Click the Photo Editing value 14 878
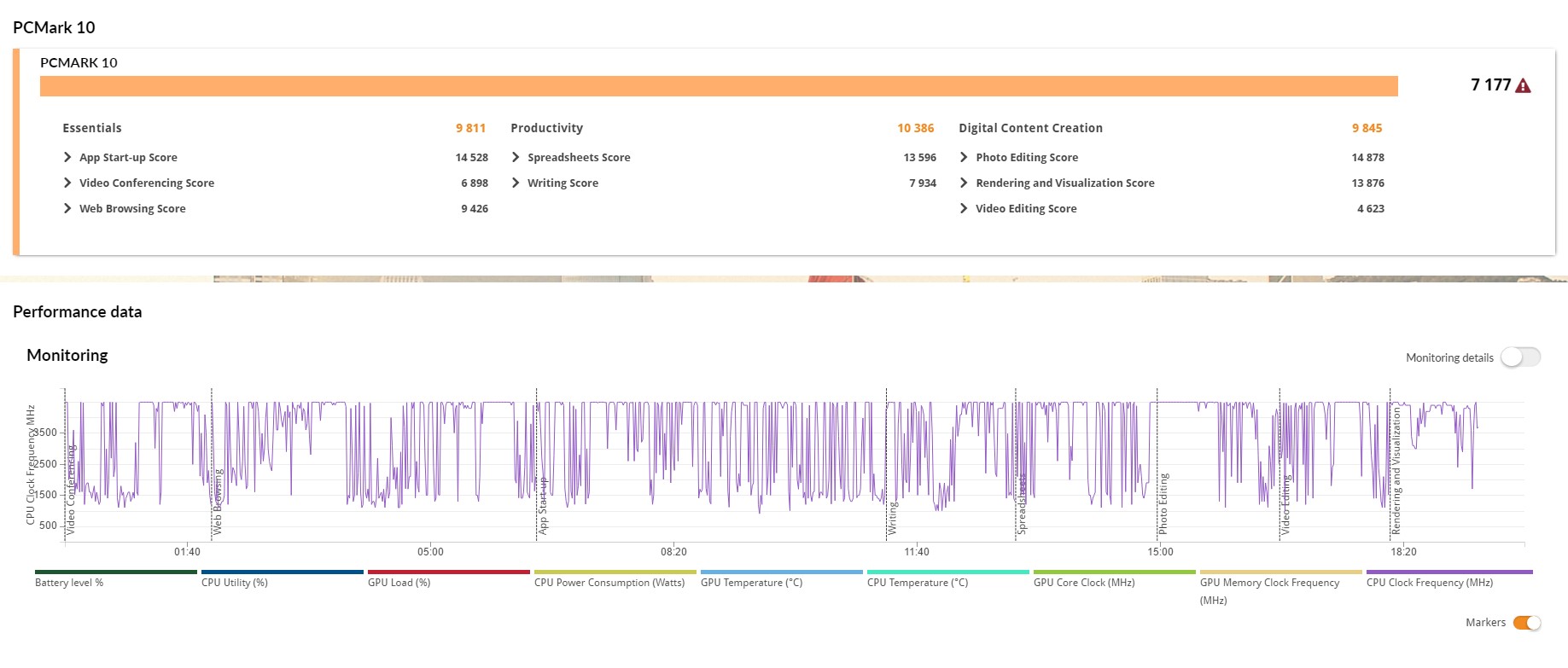The image size is (1568, 668). click(x=1368, y=157)
